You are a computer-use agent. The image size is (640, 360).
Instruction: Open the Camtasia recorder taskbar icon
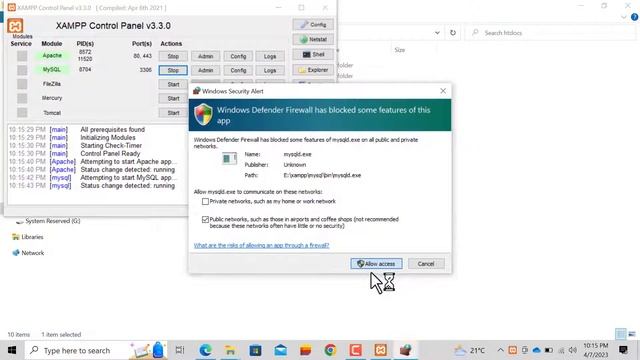pyautogui.click(x=355, y=350)
